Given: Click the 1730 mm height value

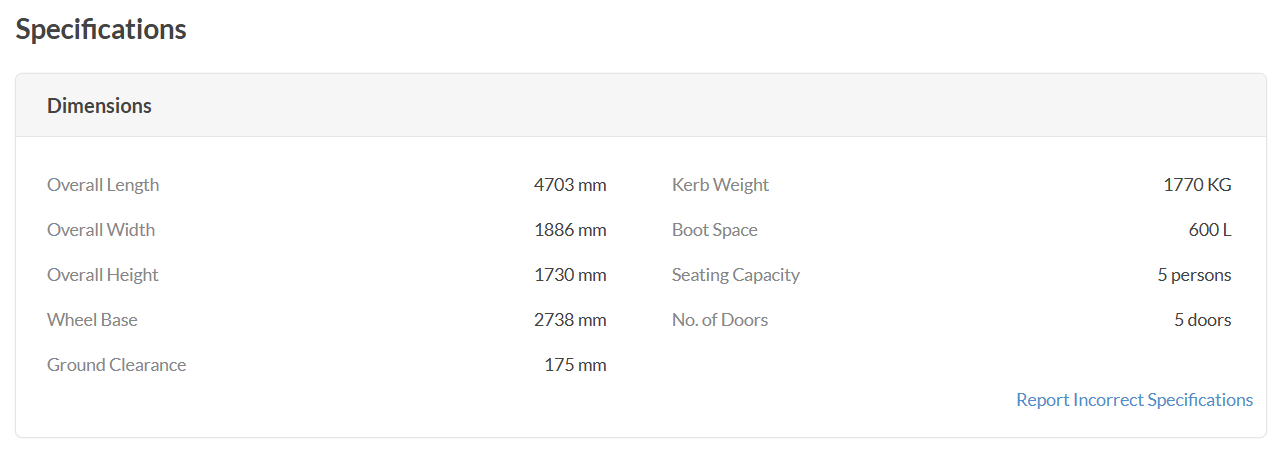Looking at the screenshot, I should 570,275.
